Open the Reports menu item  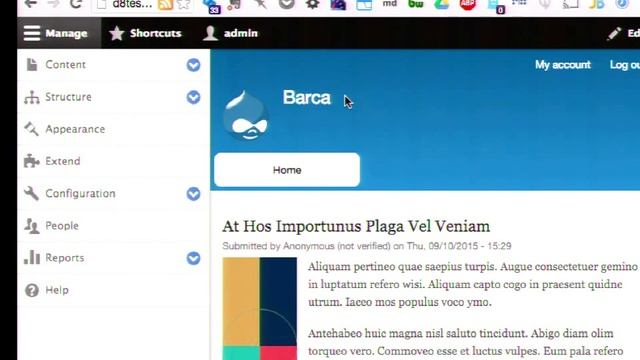pos(64,258)
